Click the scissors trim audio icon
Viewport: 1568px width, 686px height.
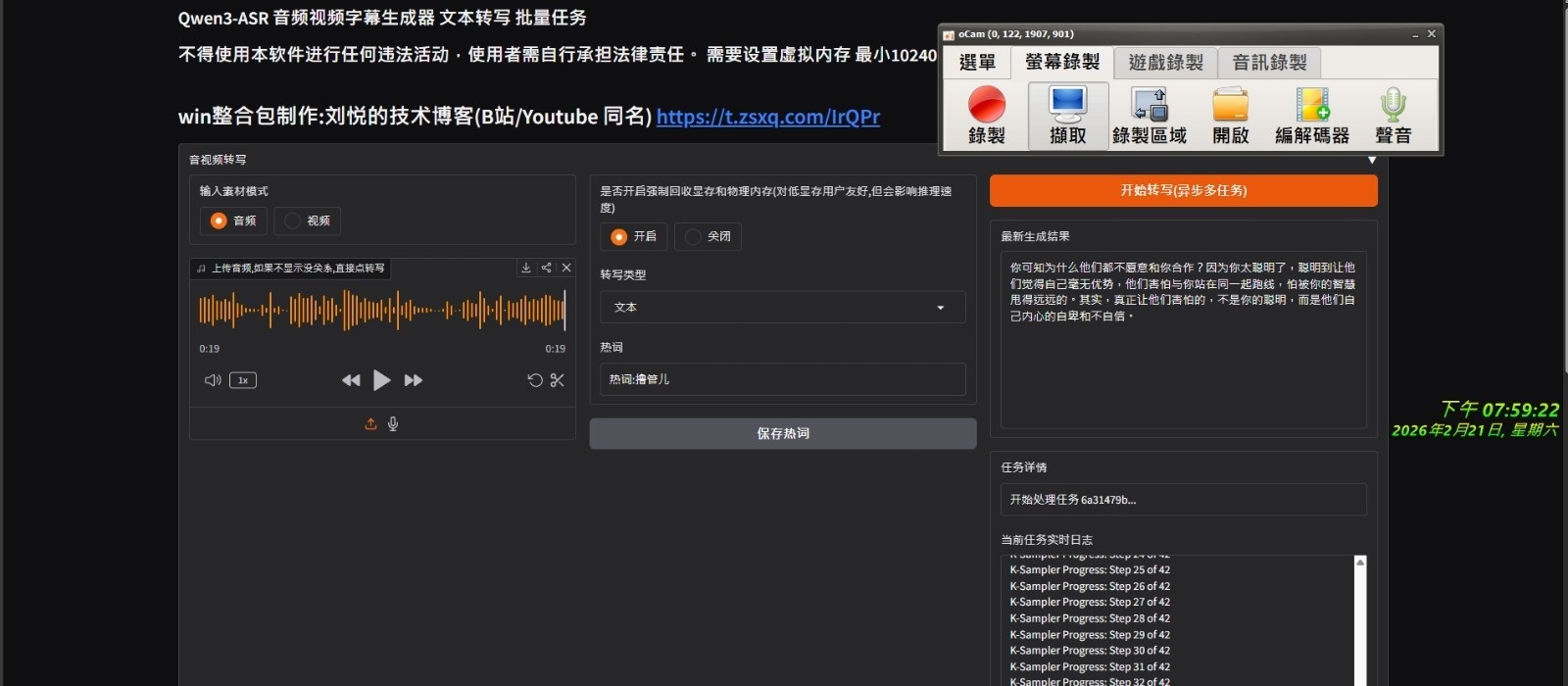point(557,380)
